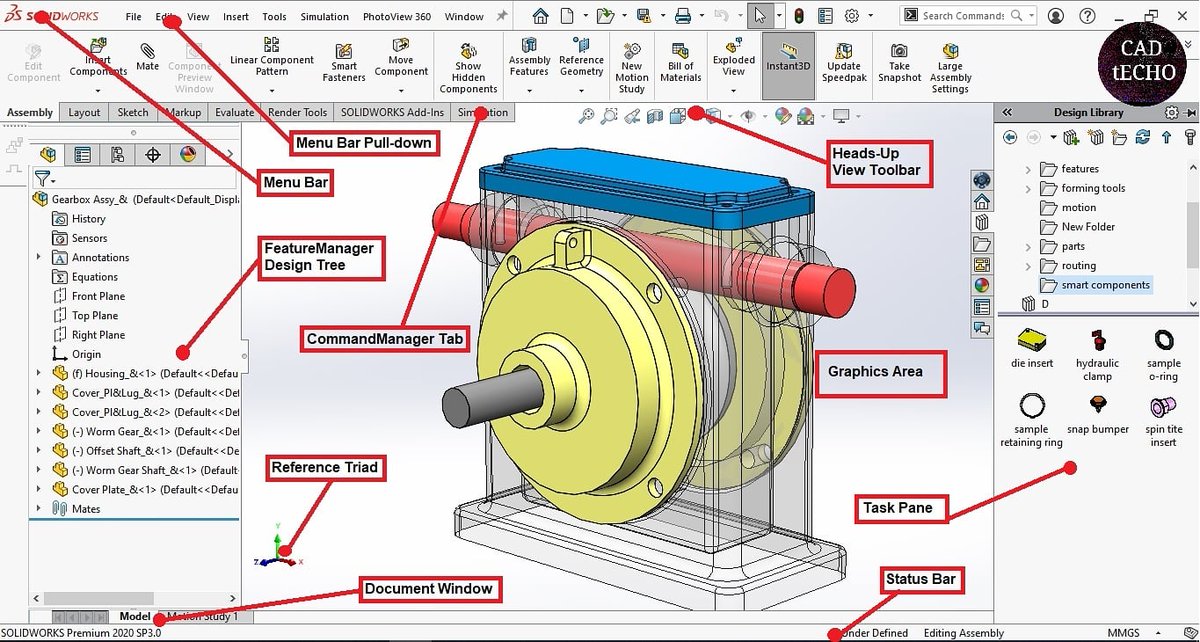The width and height of the screenshot is (1200, 642).
Task: Open the PropertyManager tab icon
Action: coord(83,154)
